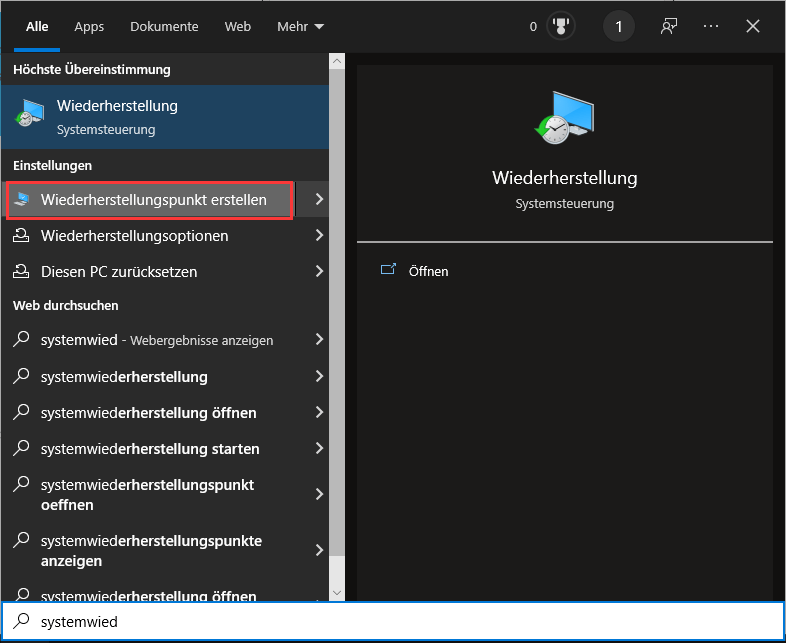This screenshot has width=786, height=643.
Task: Click the search box containing systemwied
Action: 400,622
